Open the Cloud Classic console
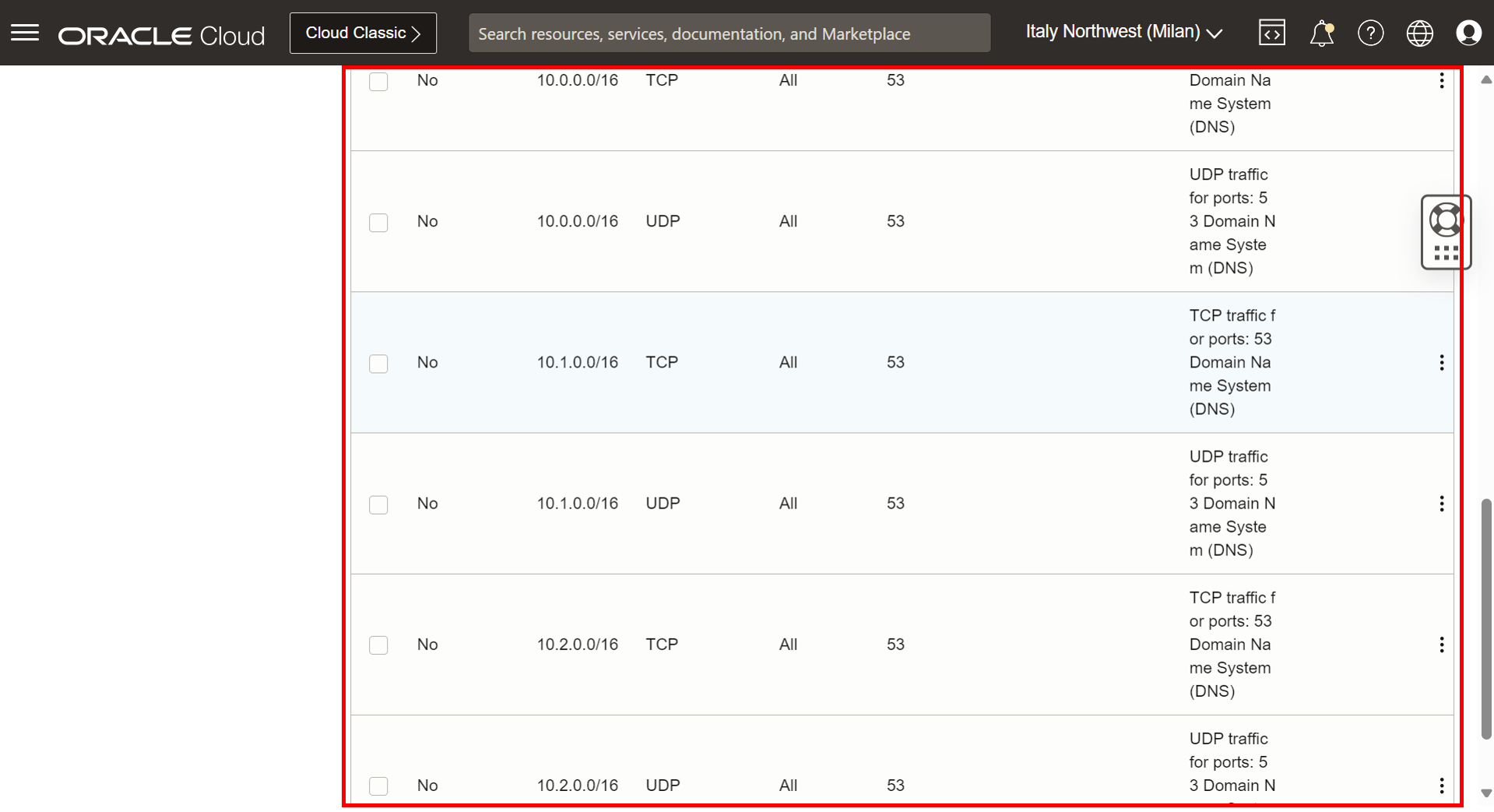 (363, 33)
